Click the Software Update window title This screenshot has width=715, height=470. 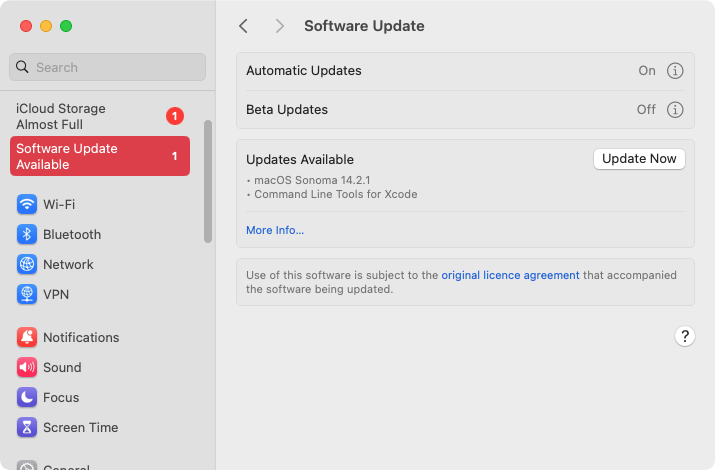[x=364, y=26]
